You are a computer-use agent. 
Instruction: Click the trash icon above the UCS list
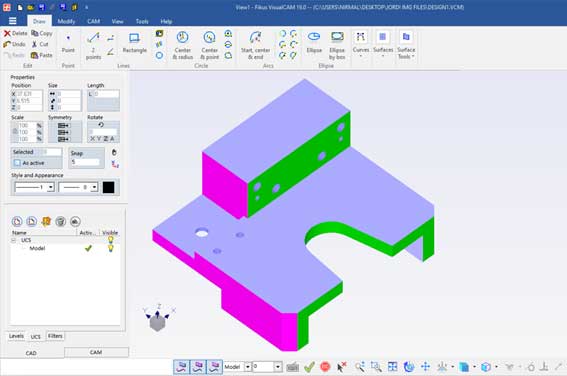60,221
